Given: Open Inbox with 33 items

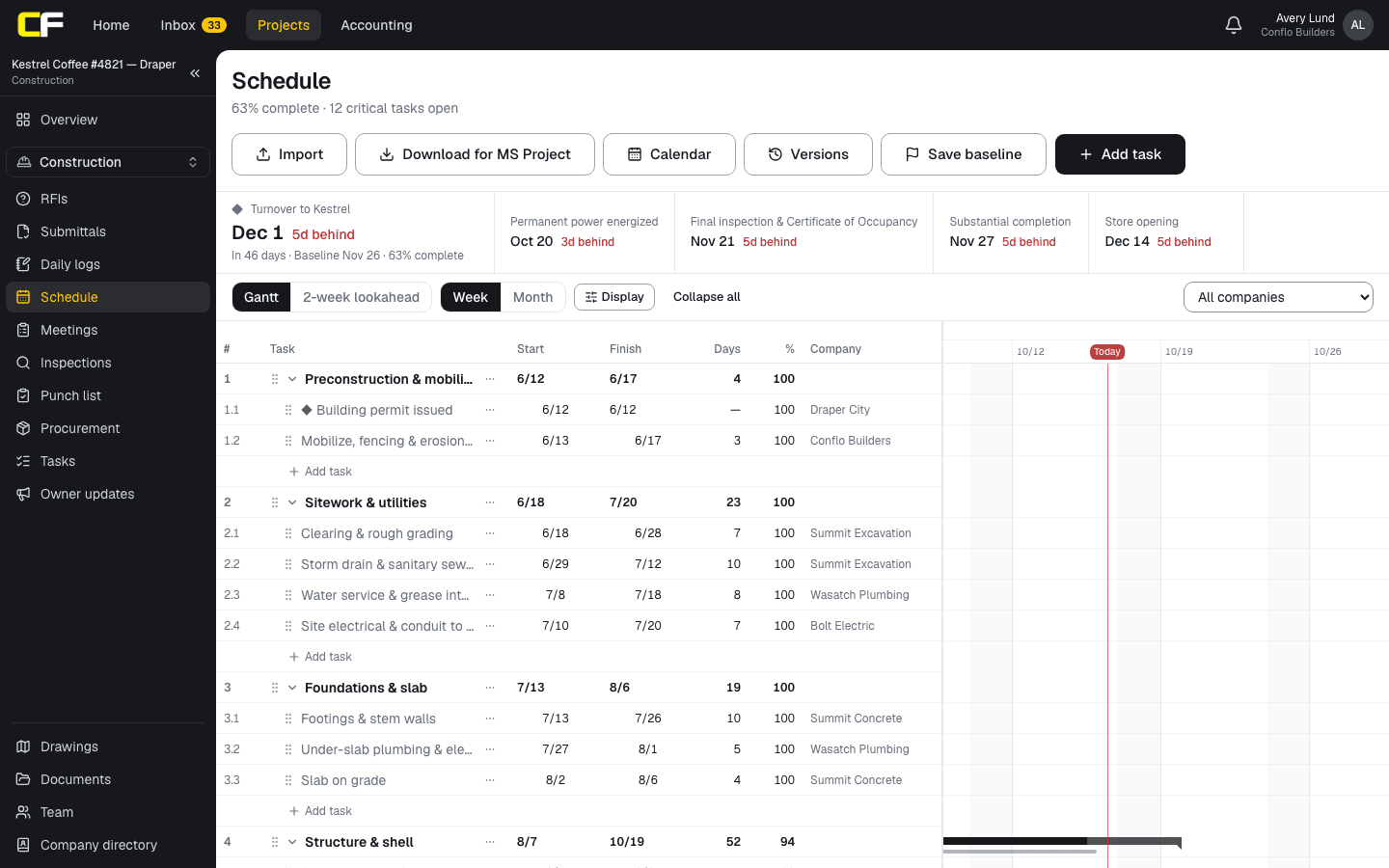Looking at the screenshot, I should coord(193,25).
